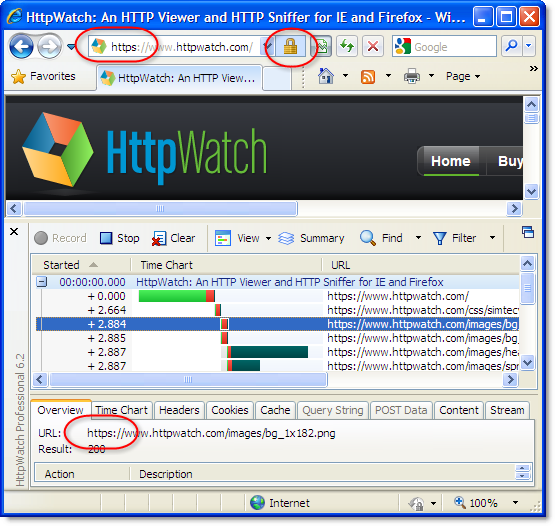Expand the View dropdown arrow
555x526 pixels.
[x=268, y=238]
